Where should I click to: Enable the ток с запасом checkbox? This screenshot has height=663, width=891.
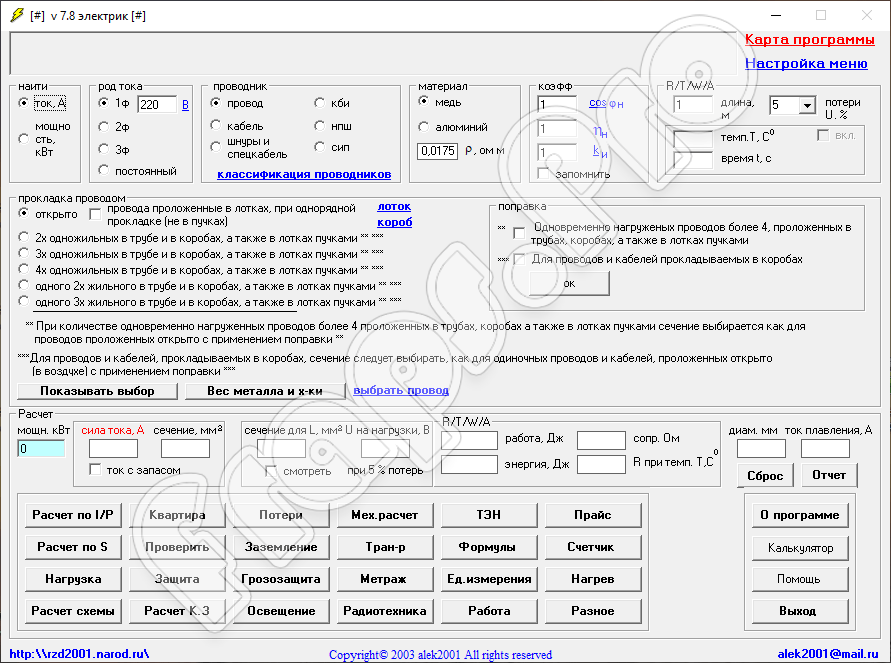click(x=96, y=470)
